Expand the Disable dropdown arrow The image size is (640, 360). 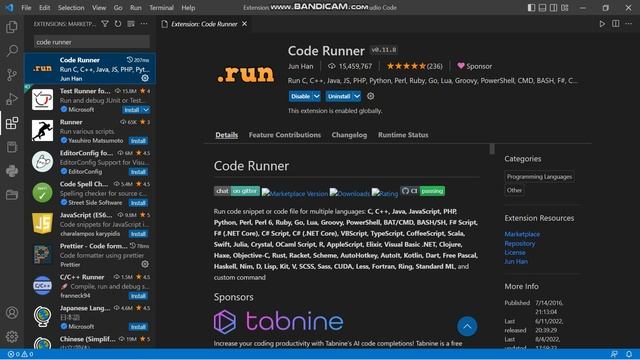317,96
